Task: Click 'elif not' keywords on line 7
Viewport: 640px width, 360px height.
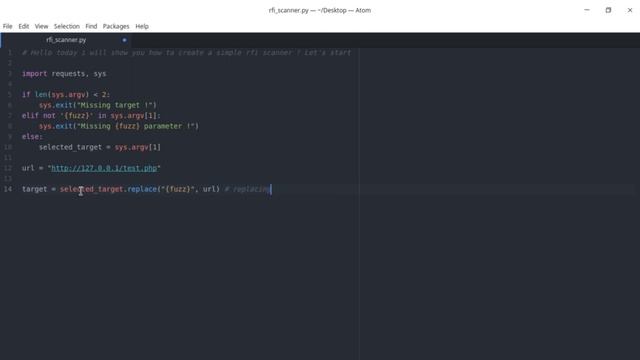Action: [x=39, y=116]
